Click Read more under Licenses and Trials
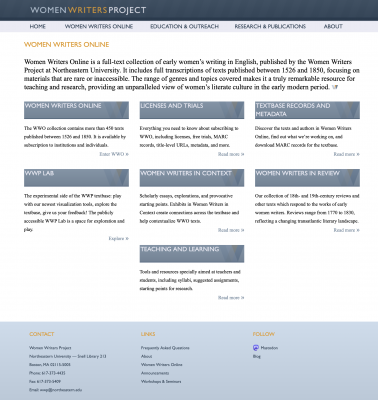Screen dimensions: 378x400 pyautogui.click(x=231, y=154)
